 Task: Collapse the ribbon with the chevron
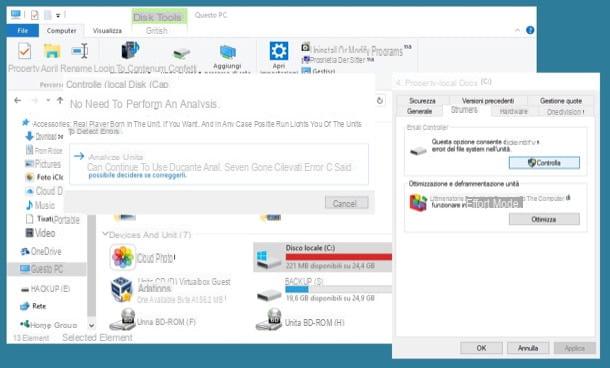click(517, 30)
